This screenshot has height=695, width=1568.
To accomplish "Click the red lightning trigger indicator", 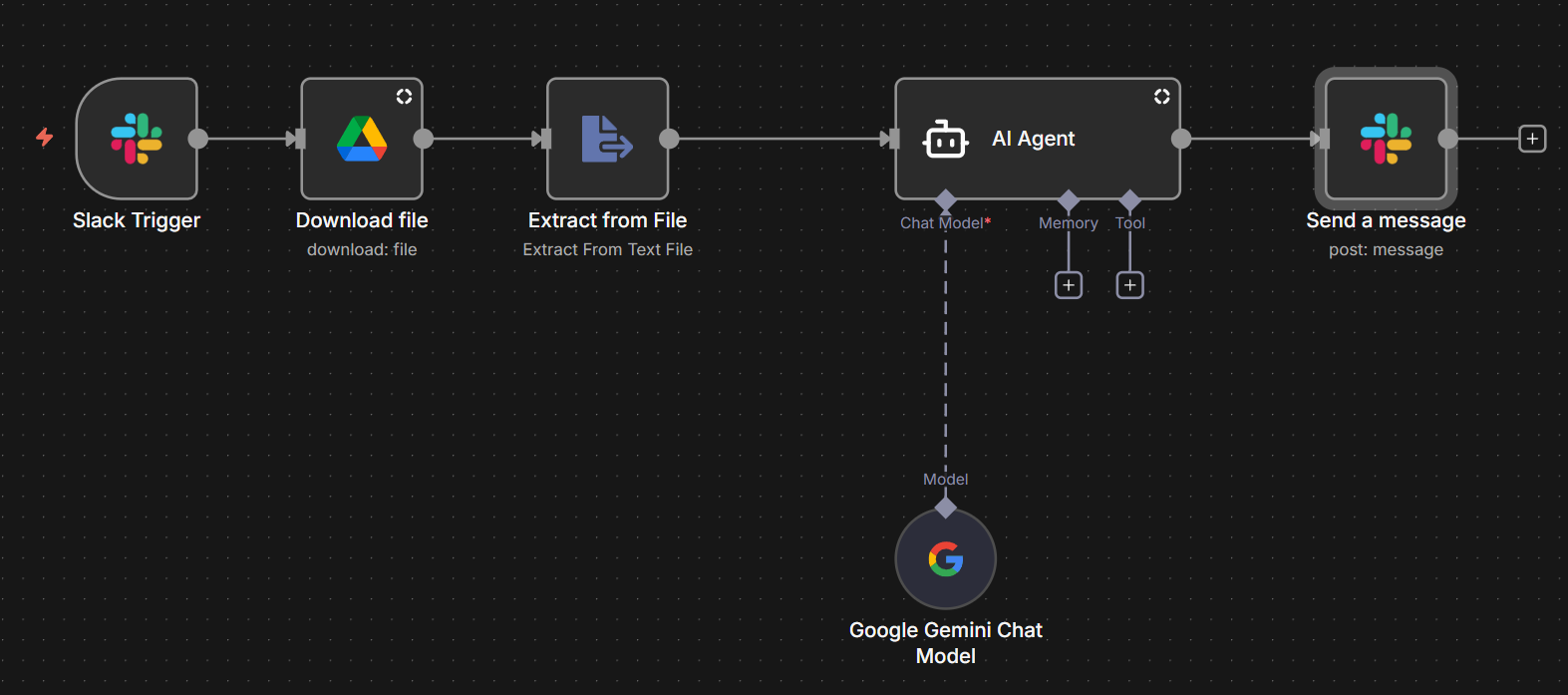I will [x=45, y=137].
